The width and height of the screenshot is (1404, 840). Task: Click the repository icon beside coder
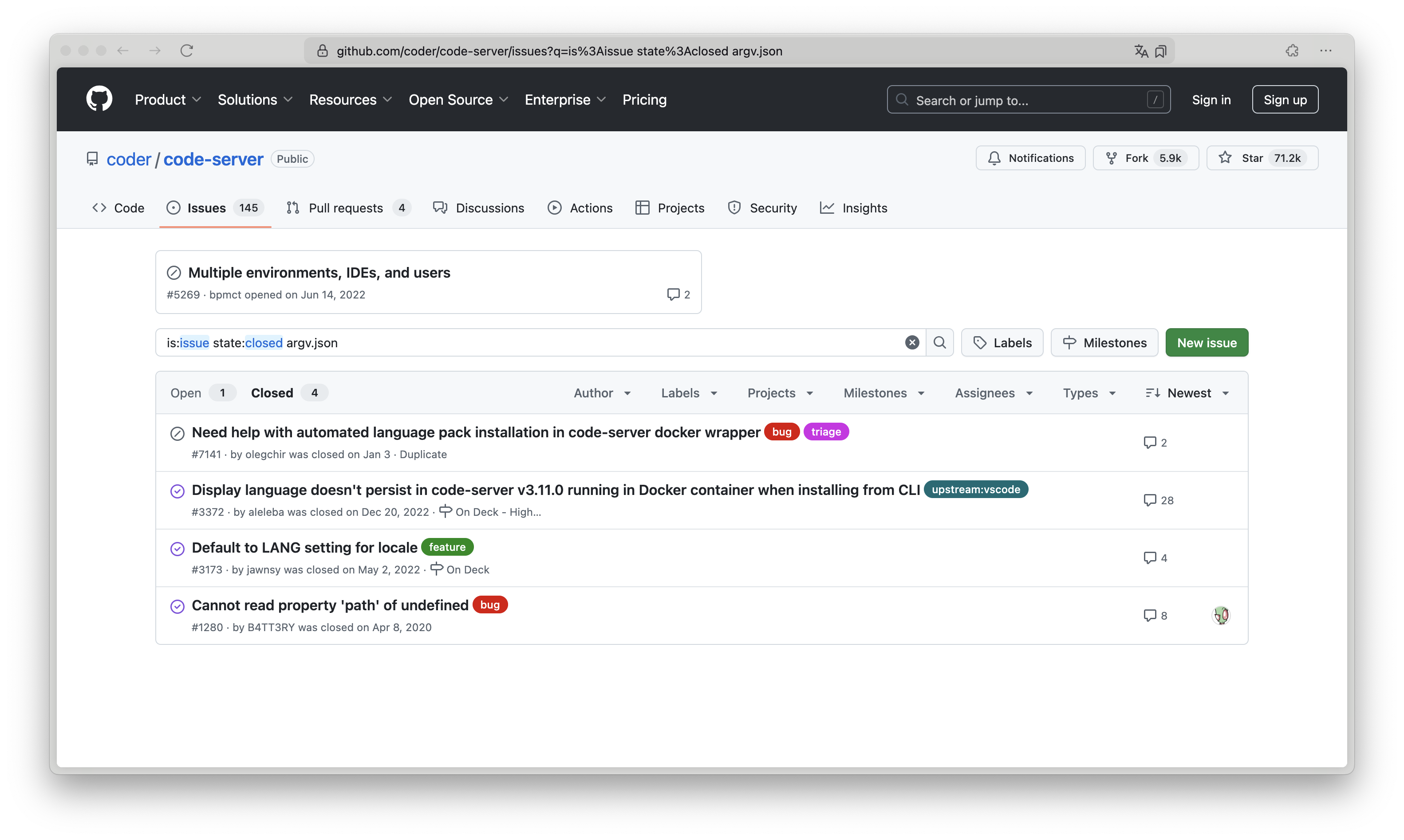pyautogui.click(x=92, y=159)
